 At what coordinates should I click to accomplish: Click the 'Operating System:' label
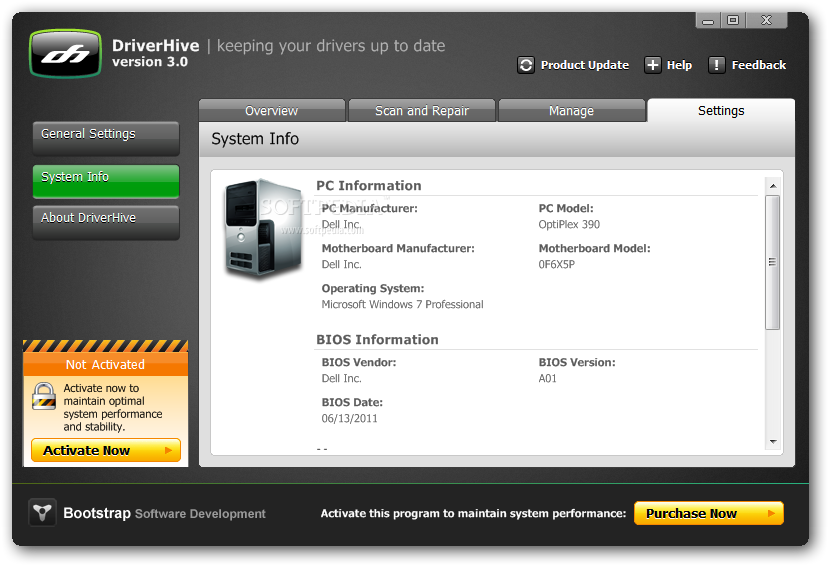pyautogui.click(x=373, y=289)
